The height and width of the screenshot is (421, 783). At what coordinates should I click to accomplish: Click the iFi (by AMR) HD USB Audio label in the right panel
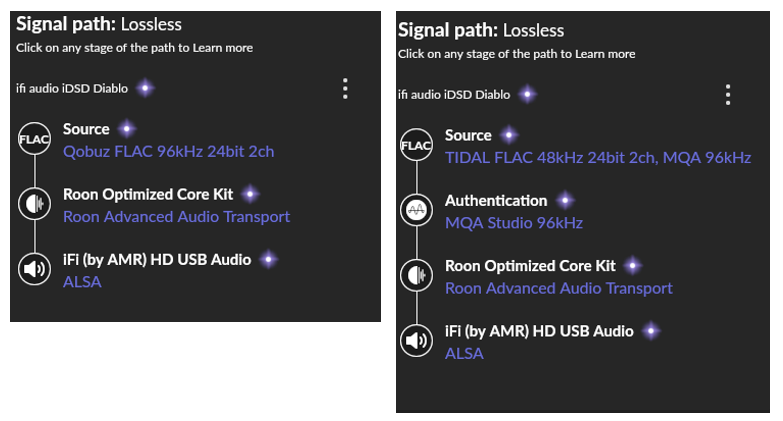tap(539, 331)
